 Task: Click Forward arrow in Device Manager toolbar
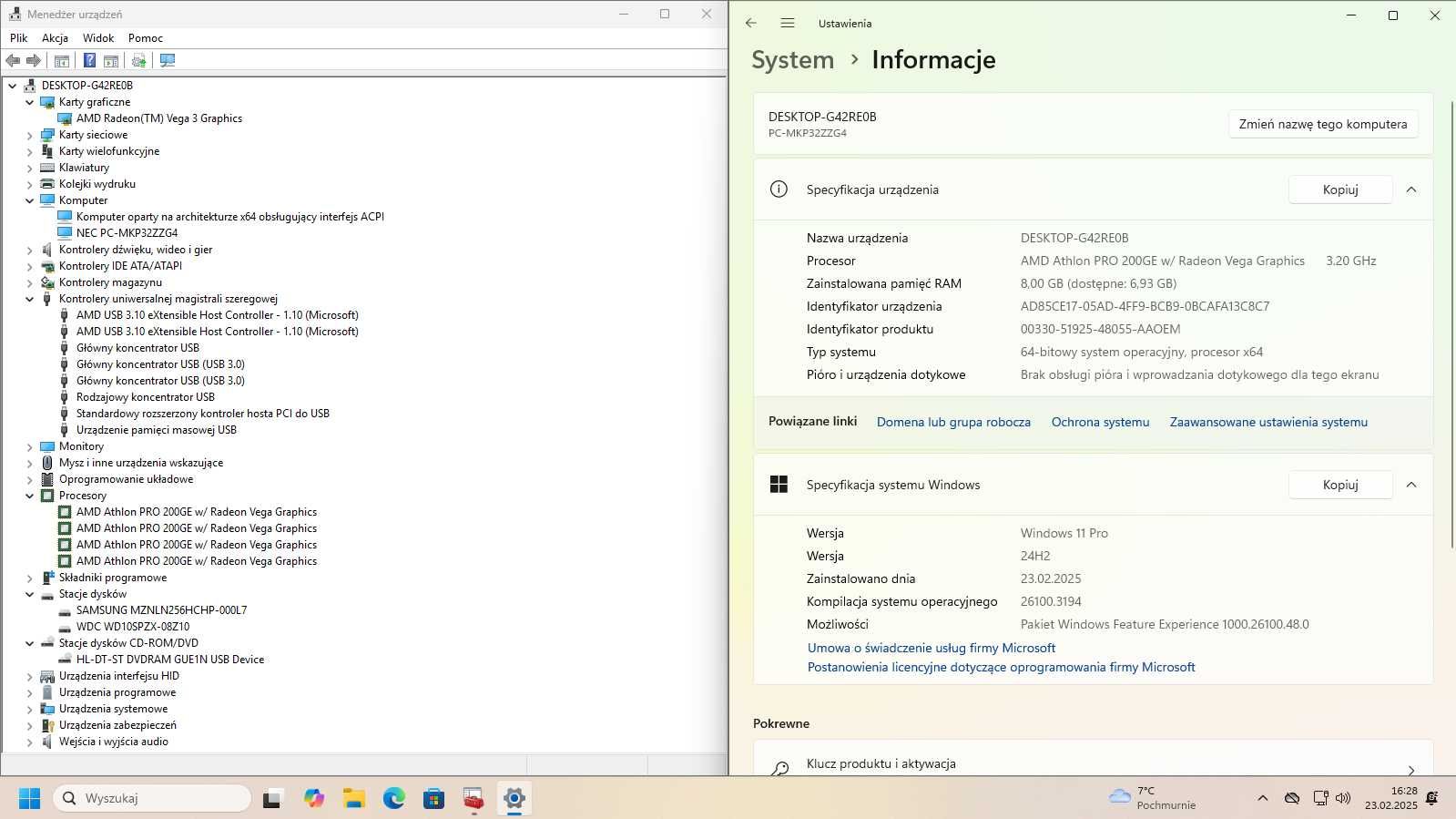coord(34,60)
